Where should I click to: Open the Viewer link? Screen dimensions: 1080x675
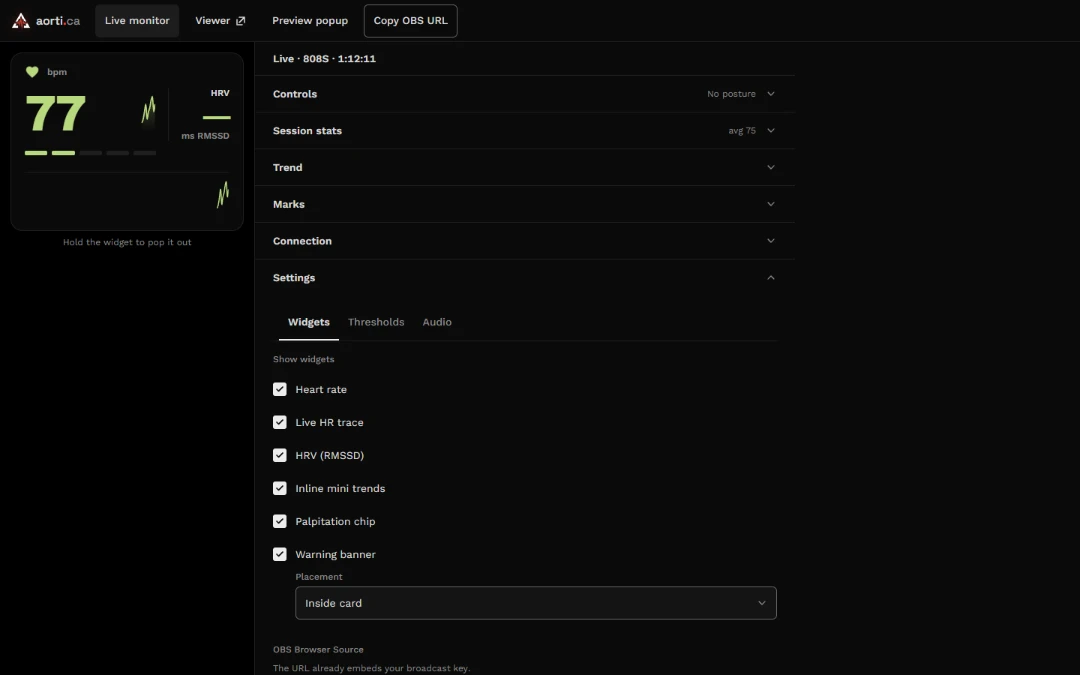click(x=220, y=21)
